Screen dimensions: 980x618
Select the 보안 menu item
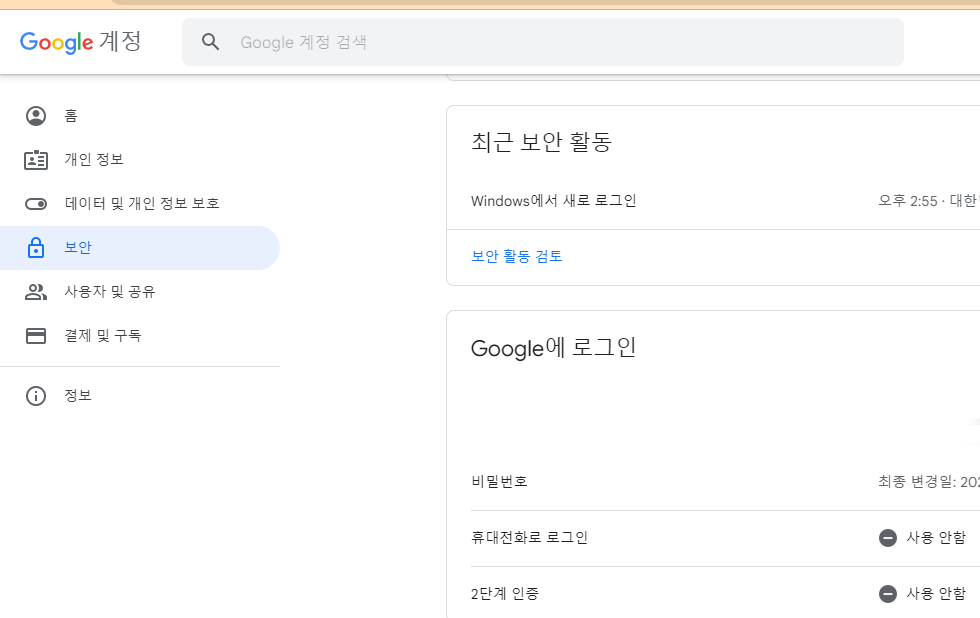click(x=140, y=247)
